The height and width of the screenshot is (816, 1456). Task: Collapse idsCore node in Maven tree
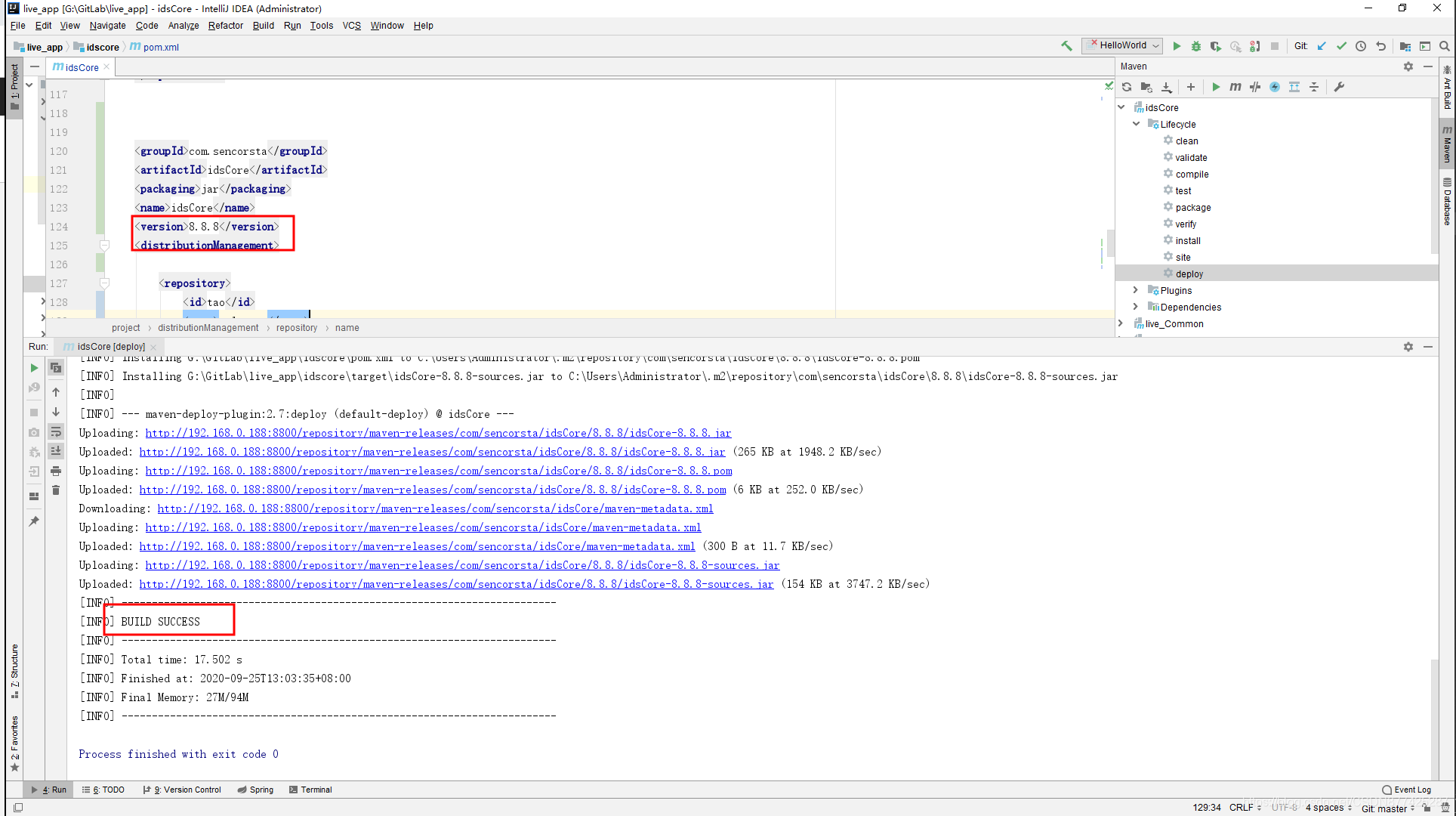click(x=1122, y=107)
